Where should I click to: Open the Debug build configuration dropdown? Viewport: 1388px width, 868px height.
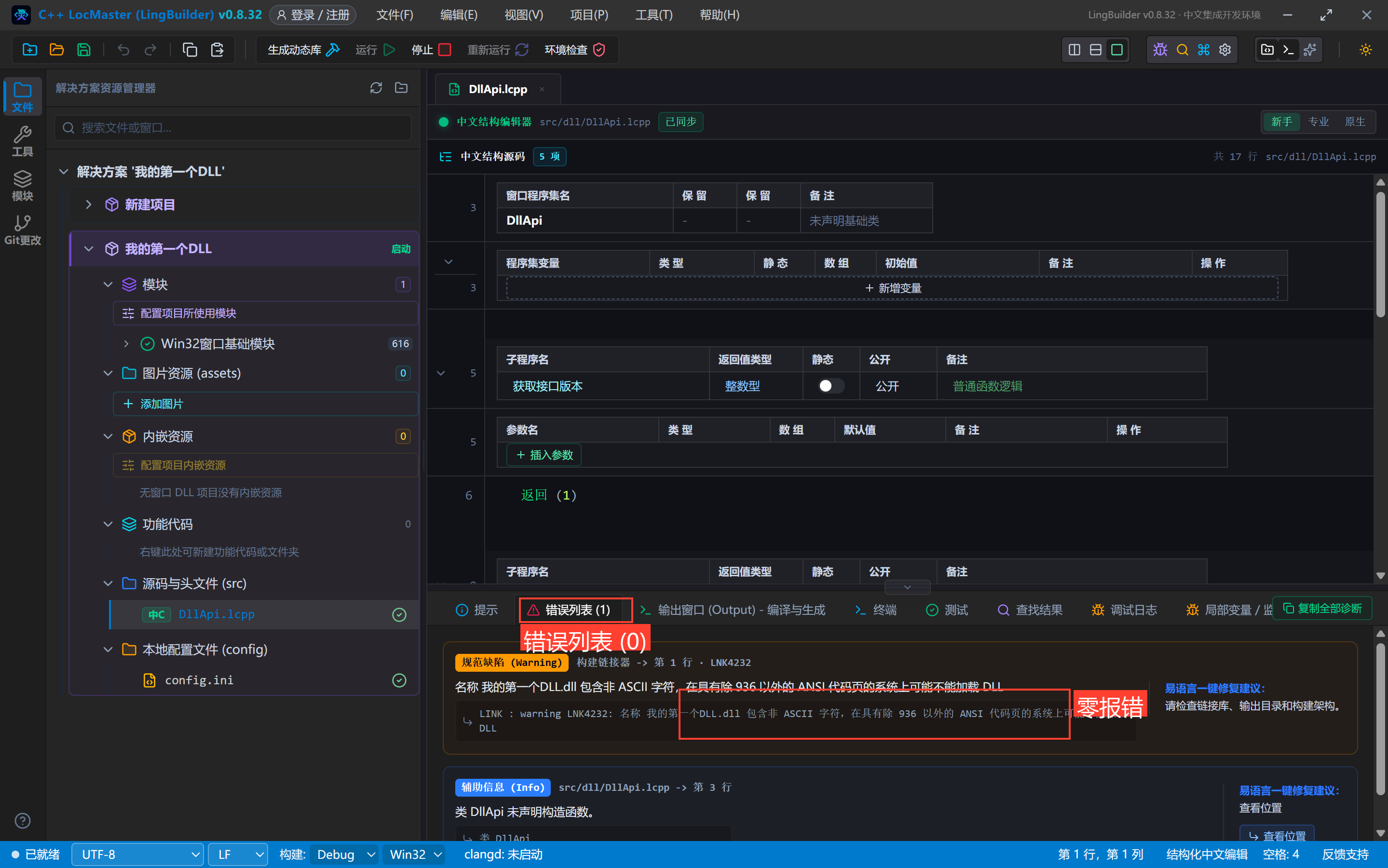pyautogui.click(x=344, y=854)
